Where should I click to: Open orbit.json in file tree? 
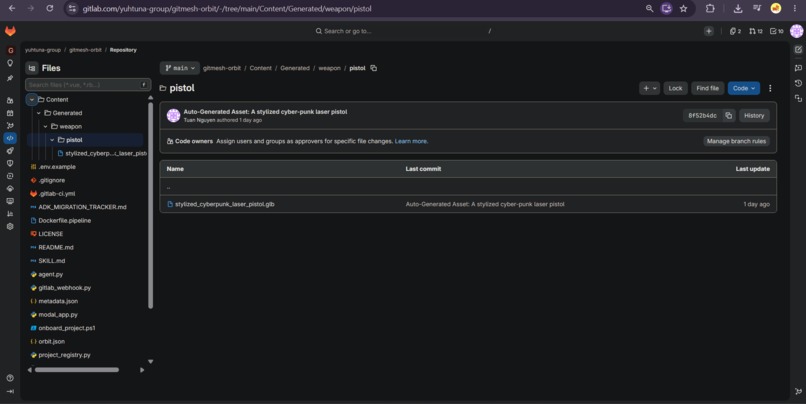click(x=51, y=342)
